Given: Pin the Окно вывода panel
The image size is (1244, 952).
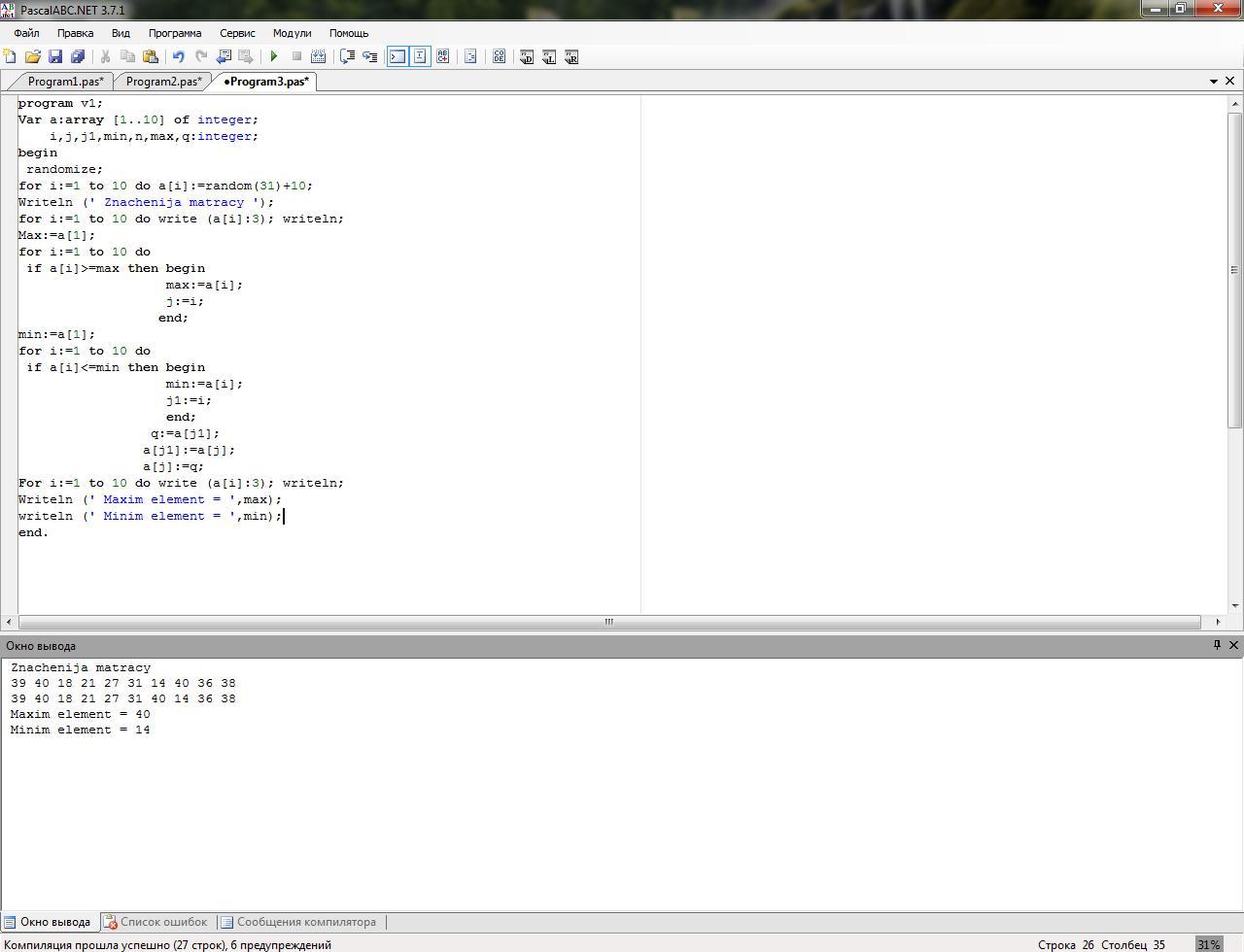Looking at the screenshot, I should (1216, 645).
